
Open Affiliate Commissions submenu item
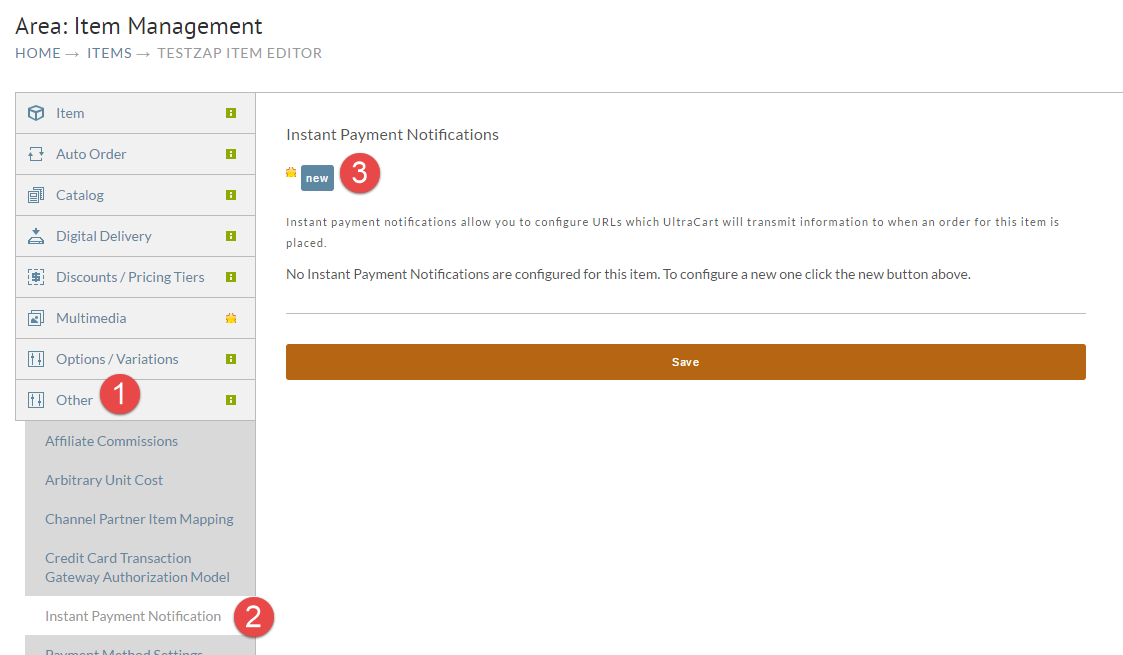111,441
